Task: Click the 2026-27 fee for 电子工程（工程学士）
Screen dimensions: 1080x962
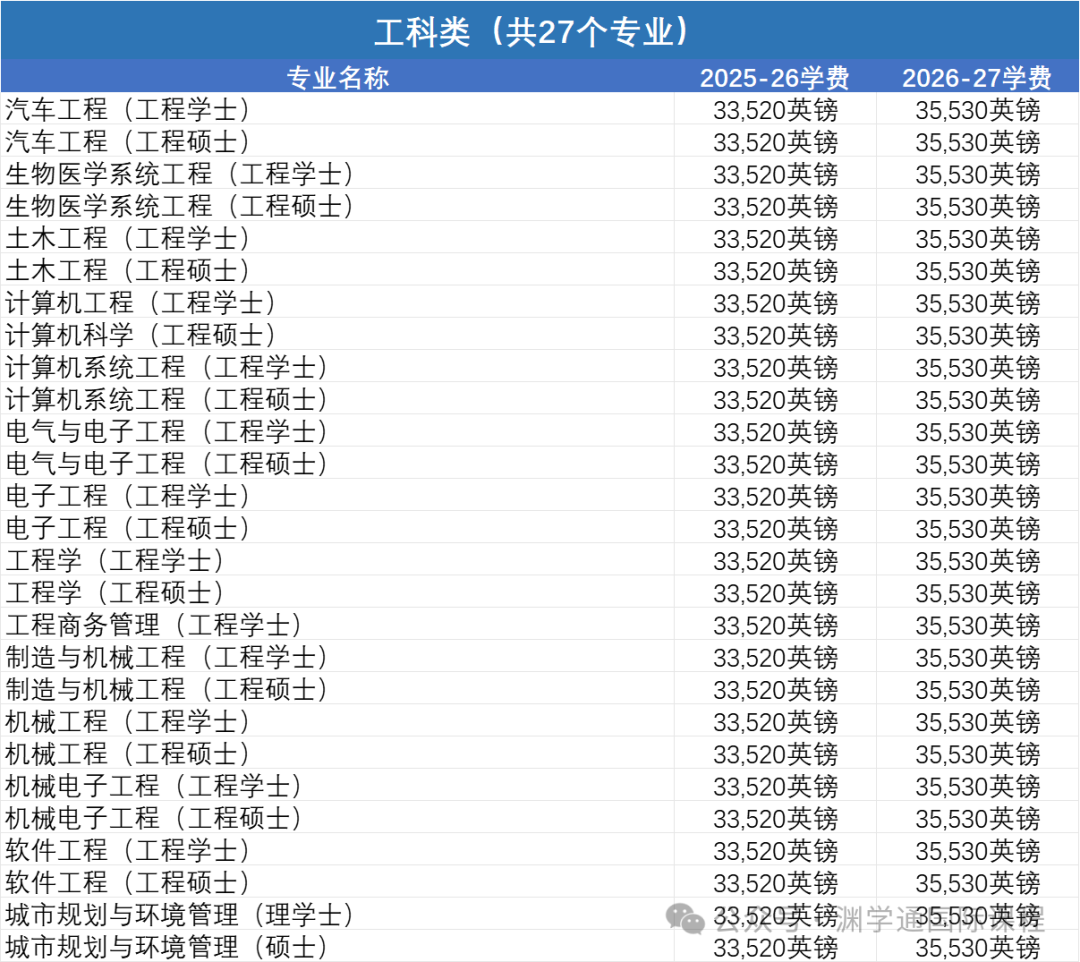Action: (977, 497)
